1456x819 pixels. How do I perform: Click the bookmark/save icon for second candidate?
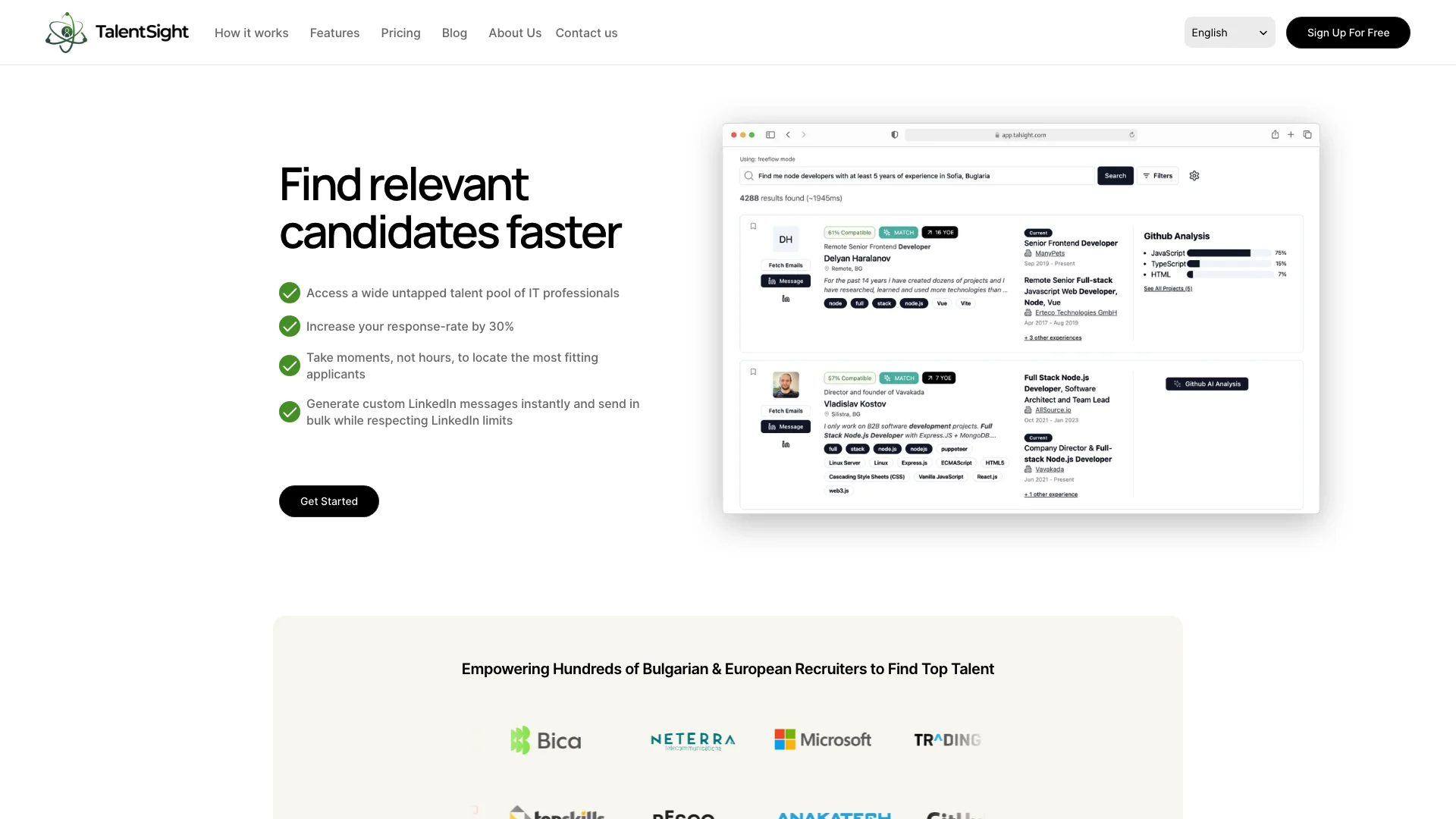(753, 371)
